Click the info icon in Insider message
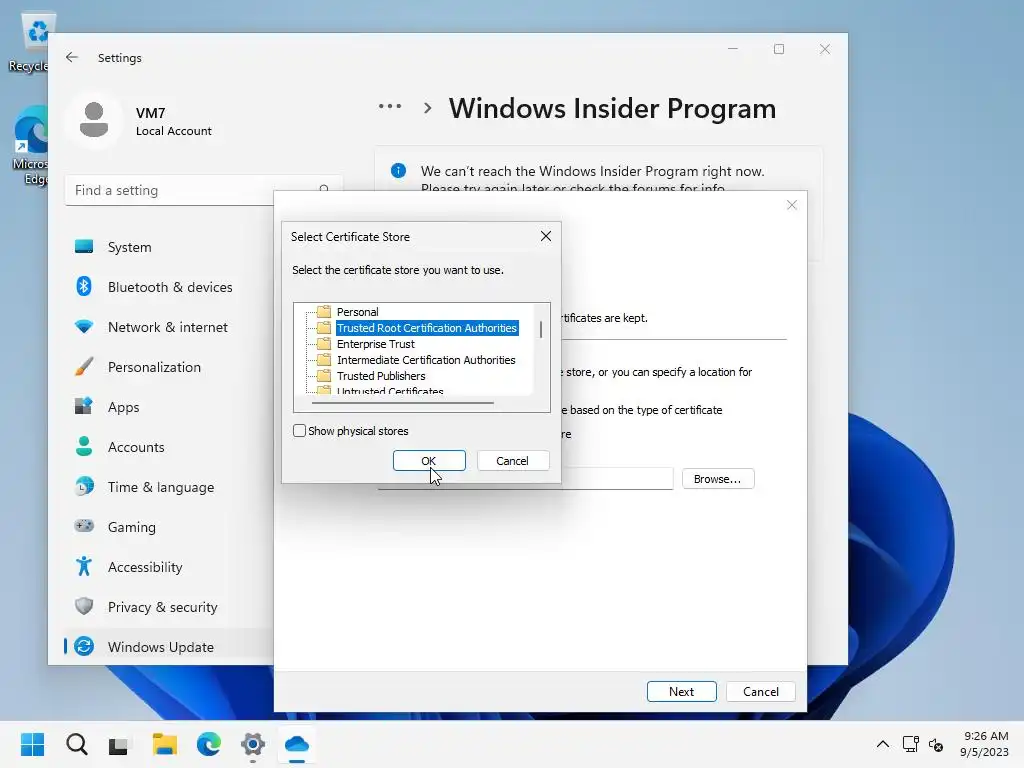1024x768 pixels. click(x=398, y=171)
